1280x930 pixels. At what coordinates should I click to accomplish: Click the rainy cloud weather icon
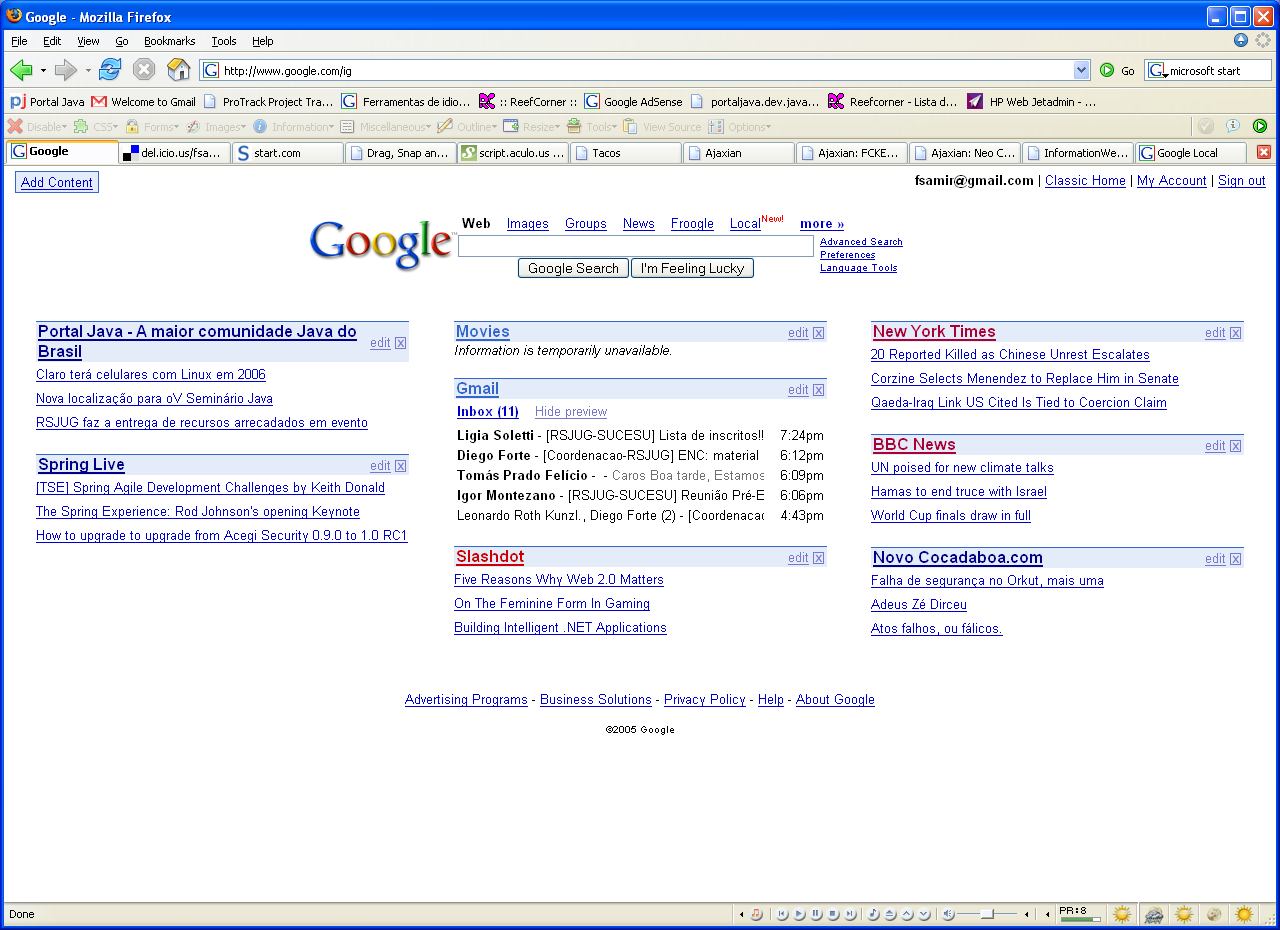pos(1153,914)
